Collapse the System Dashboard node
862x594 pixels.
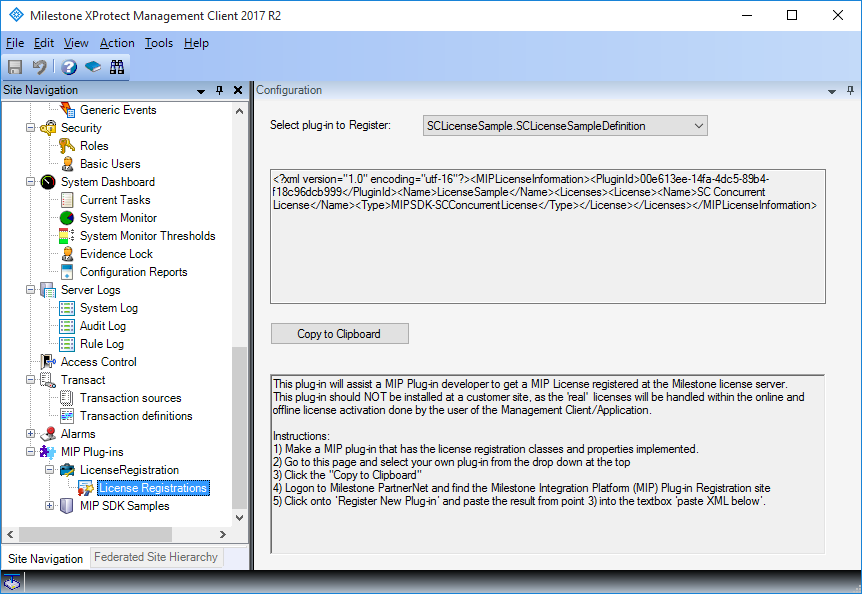coord(31,182)
